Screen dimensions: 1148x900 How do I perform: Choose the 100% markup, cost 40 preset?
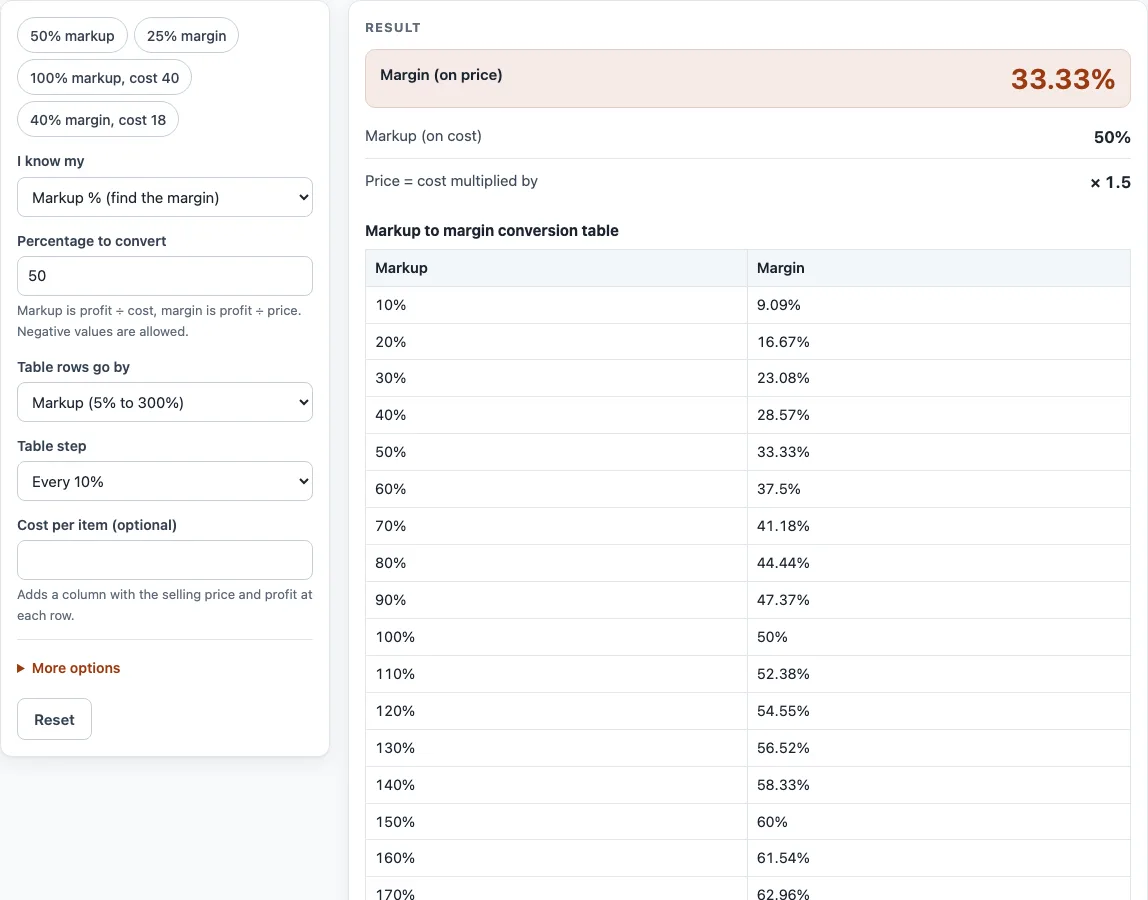104,78
